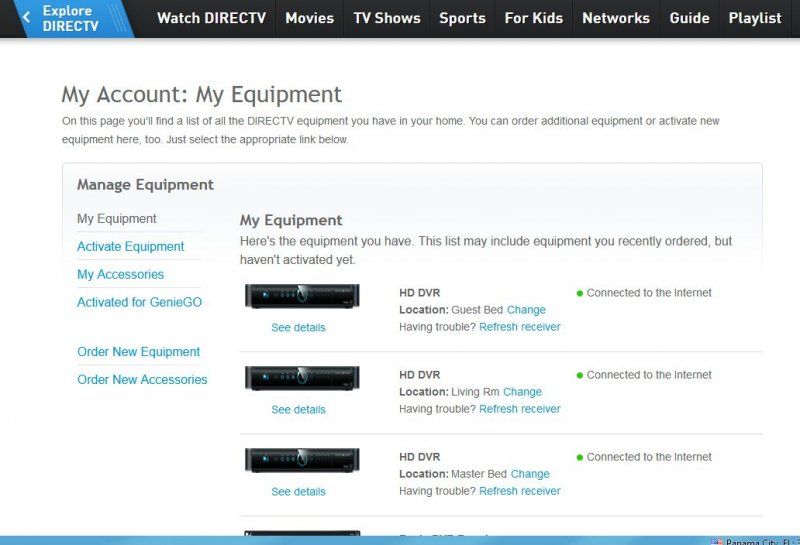Screen dimensions: 800x545
Task: Open the Playlist page
Action: (755, 18)
